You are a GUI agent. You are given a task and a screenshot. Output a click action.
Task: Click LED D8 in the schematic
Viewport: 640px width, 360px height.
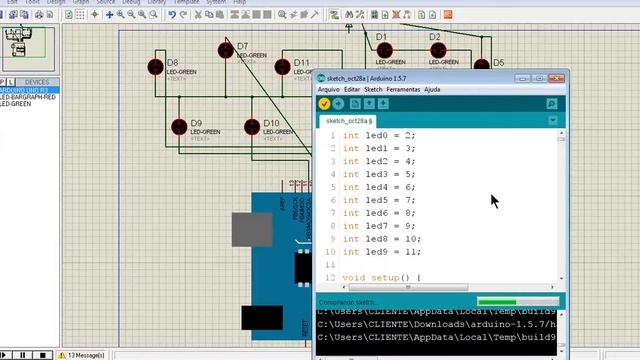coord(156,67)
